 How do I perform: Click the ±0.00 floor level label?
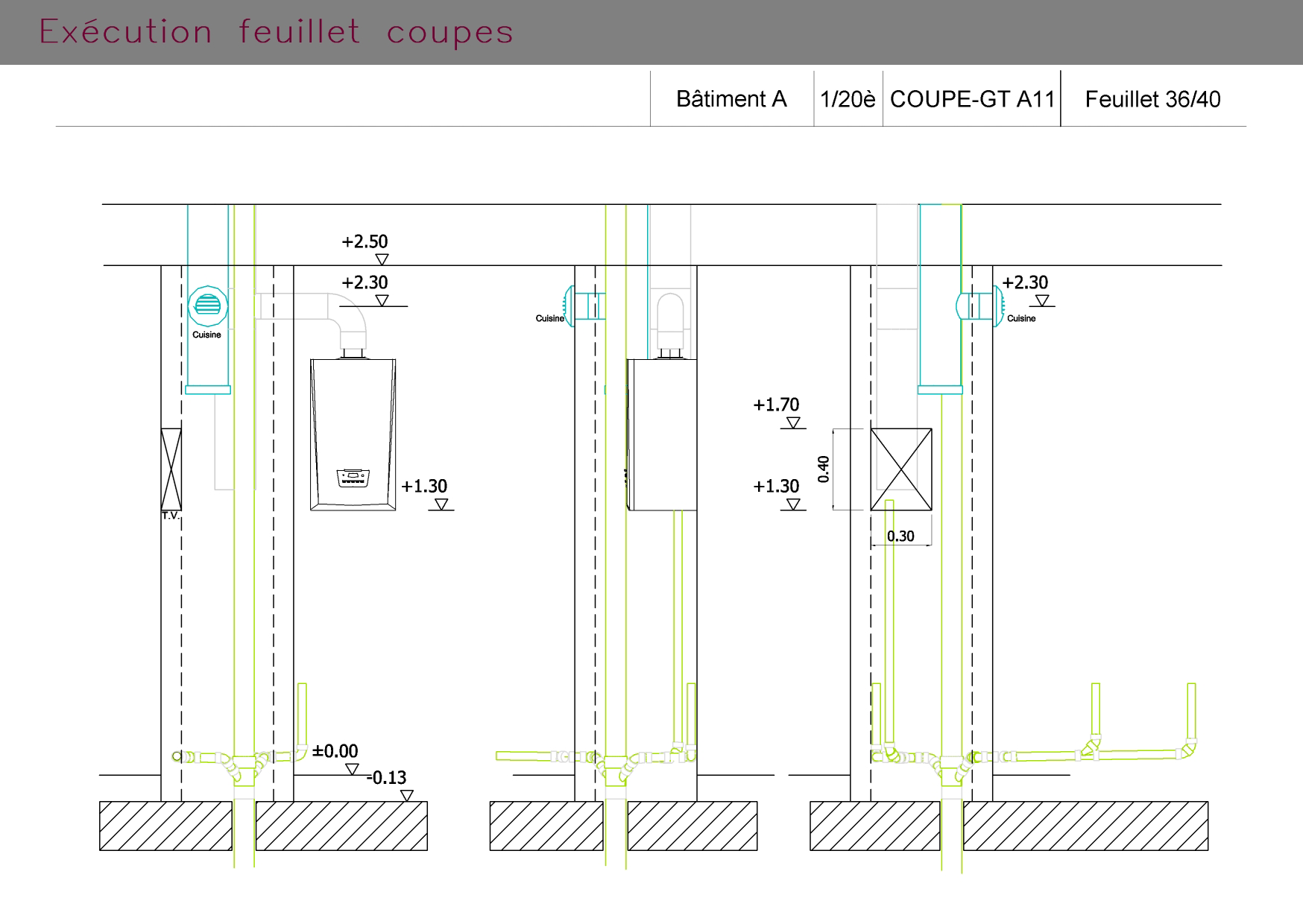335,750
